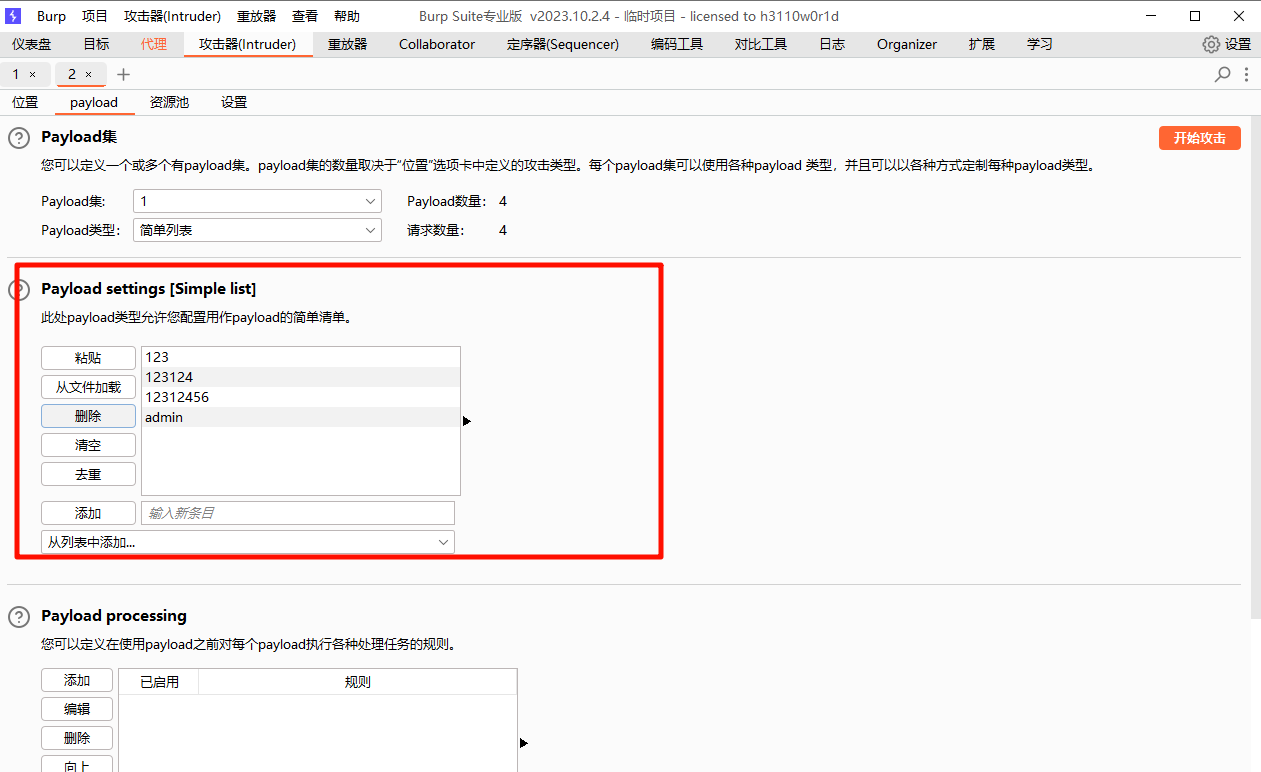Screen dimensions: 1261x772
Task: Open the 重放器 menu
Action: click(256, 16)
